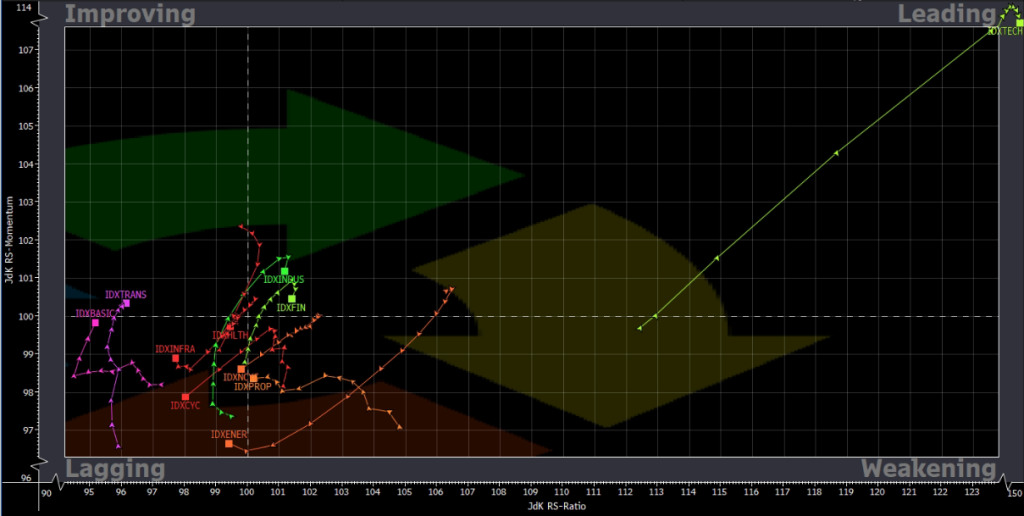Image resolution: width=1024 pixels, height=516 pixels.
Task: Click the 100 tick on RS-Ratio axis
Action: [x=247, y=492]
